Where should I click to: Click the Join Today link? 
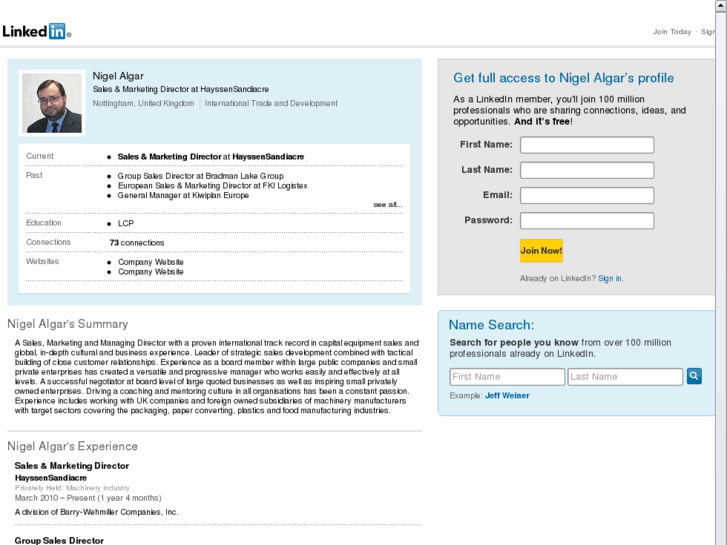tap(672, 32)
